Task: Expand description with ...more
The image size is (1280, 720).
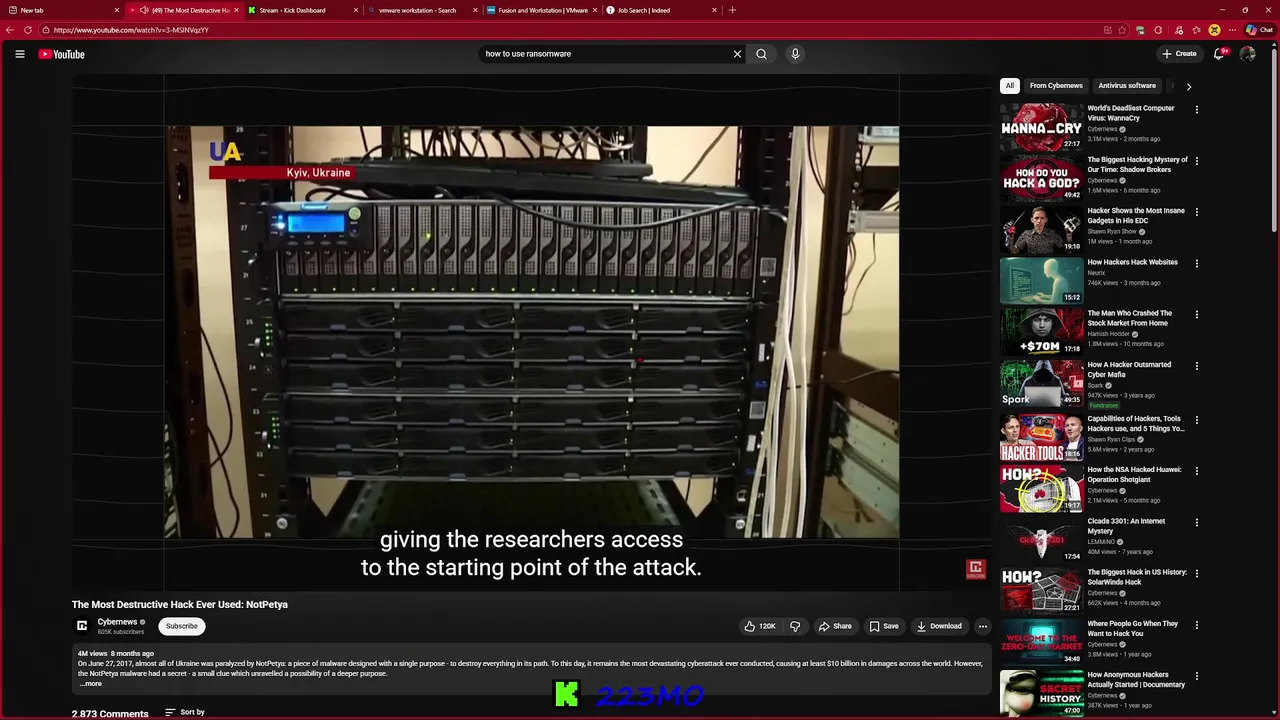Action: click(90, 684)
